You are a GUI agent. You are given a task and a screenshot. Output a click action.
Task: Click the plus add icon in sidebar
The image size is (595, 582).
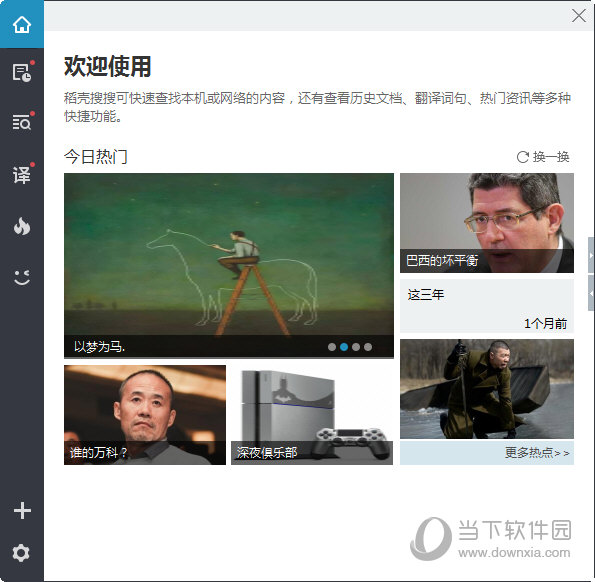pyautogui.click(x=22, y=510)
